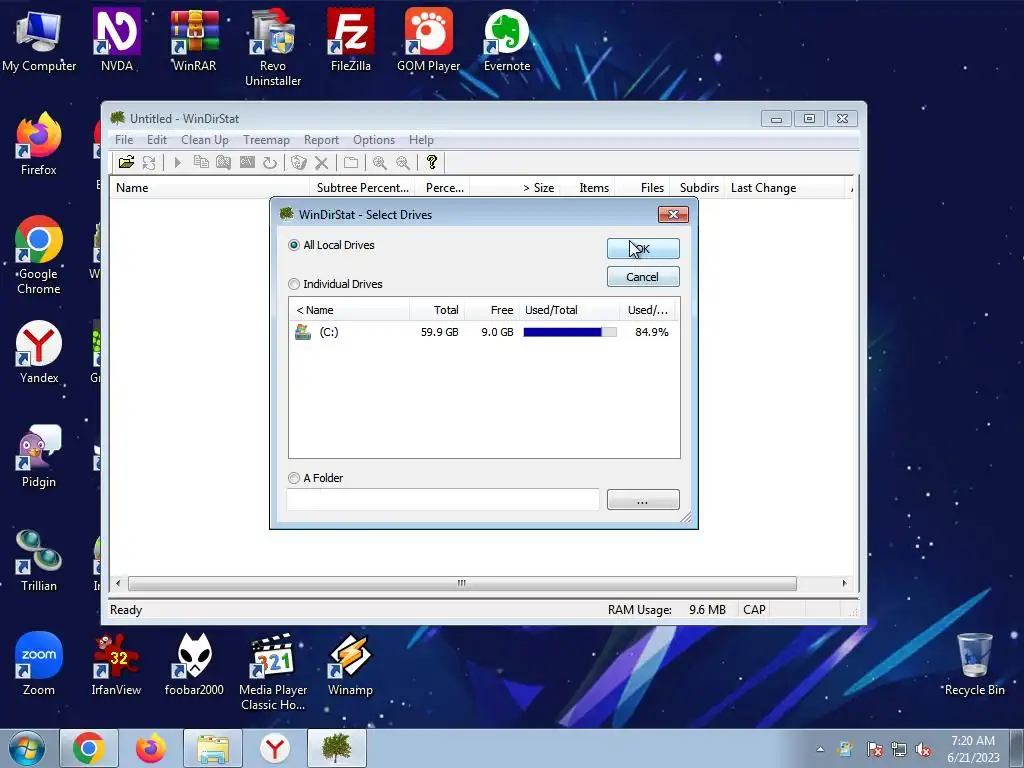Click the Used/Total column header
1024x768 pixels.
tap(569, 310)
